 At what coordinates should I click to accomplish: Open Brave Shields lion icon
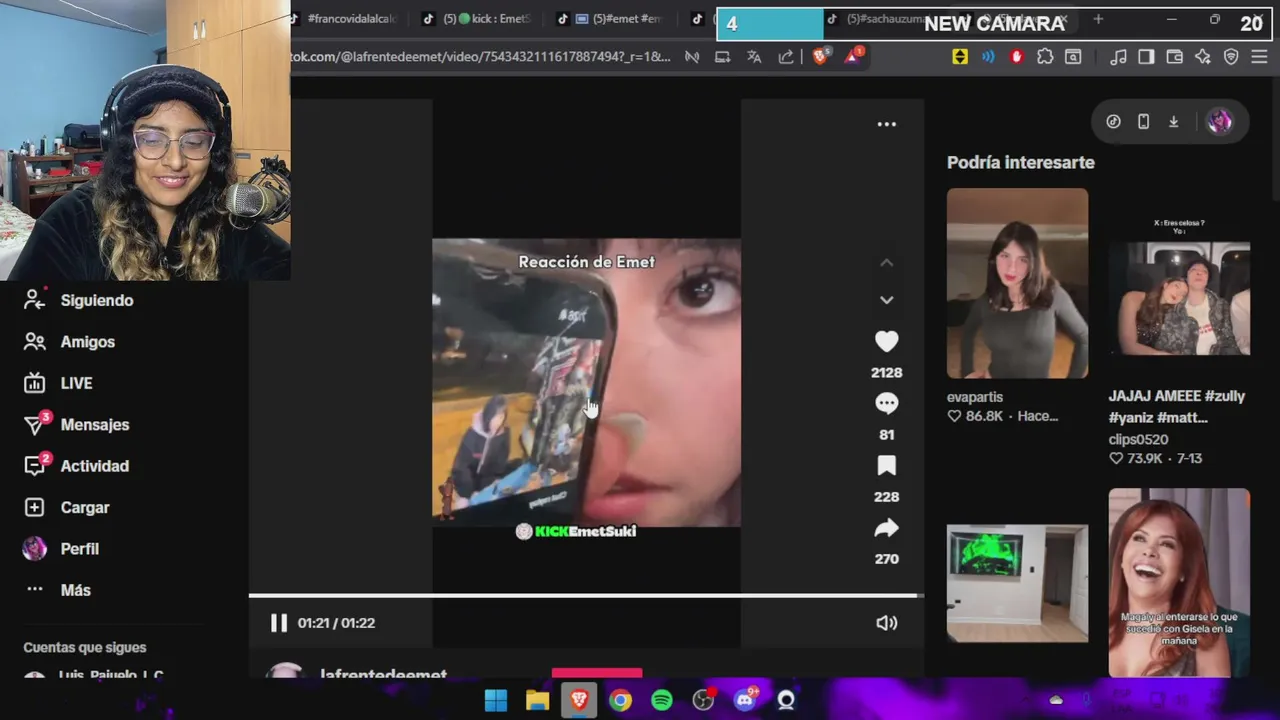[820, 57]
